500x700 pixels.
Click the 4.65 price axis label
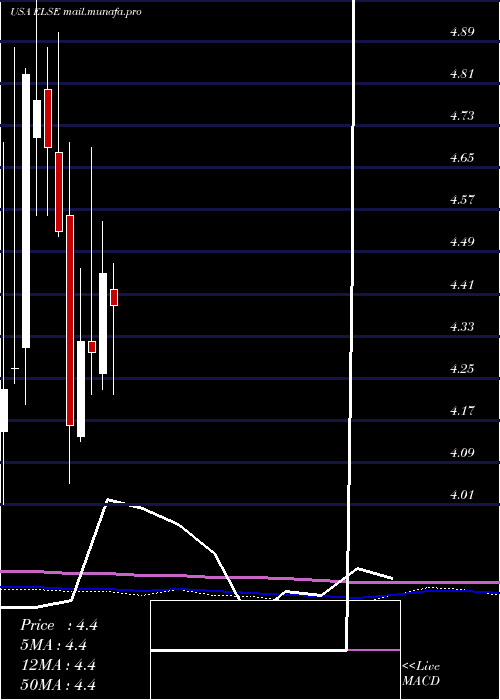pyautogui.click(x=462, y=158)
